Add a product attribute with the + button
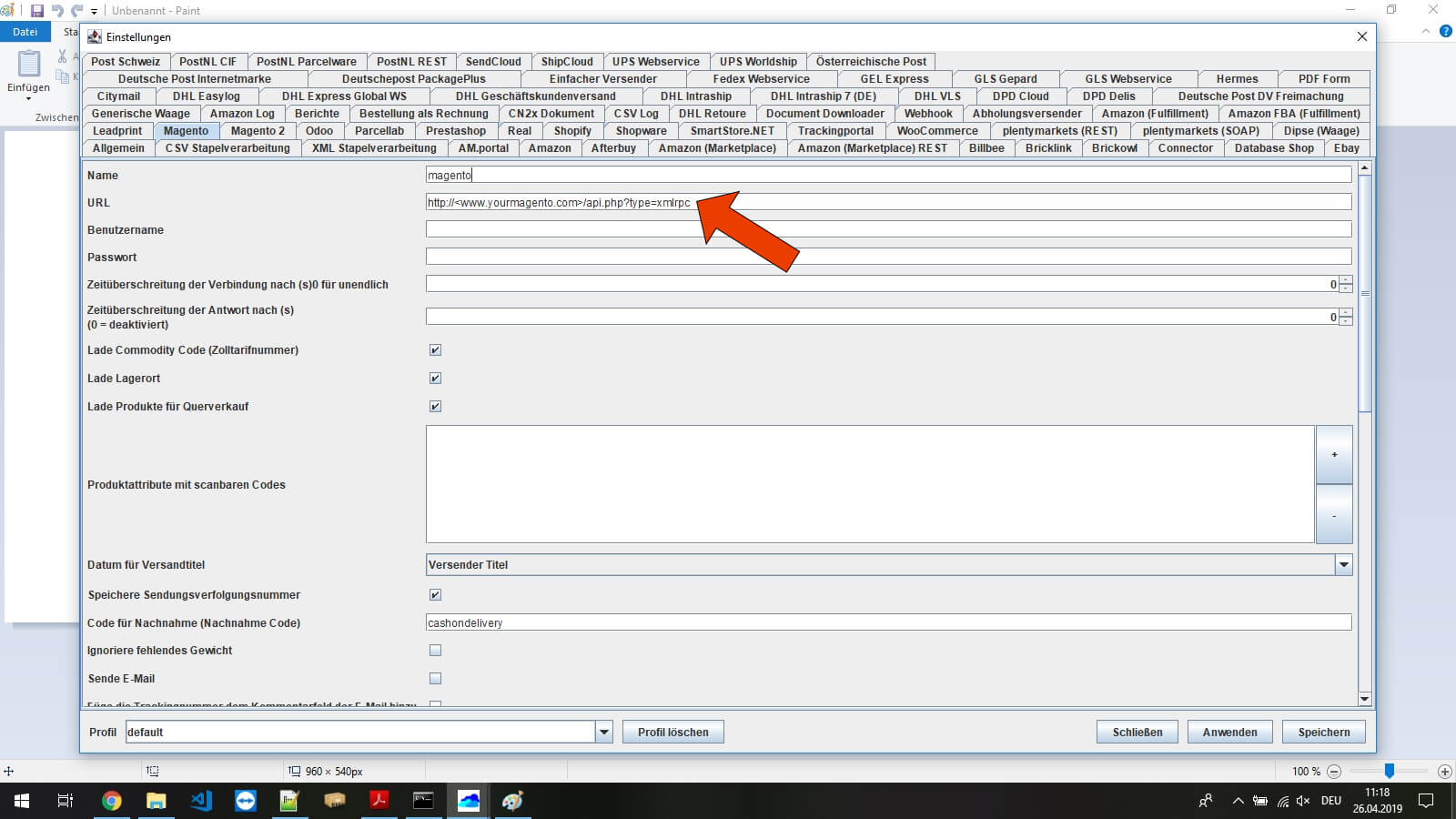The height and width of the screenshot is (819, 1456). (1334, 455)
